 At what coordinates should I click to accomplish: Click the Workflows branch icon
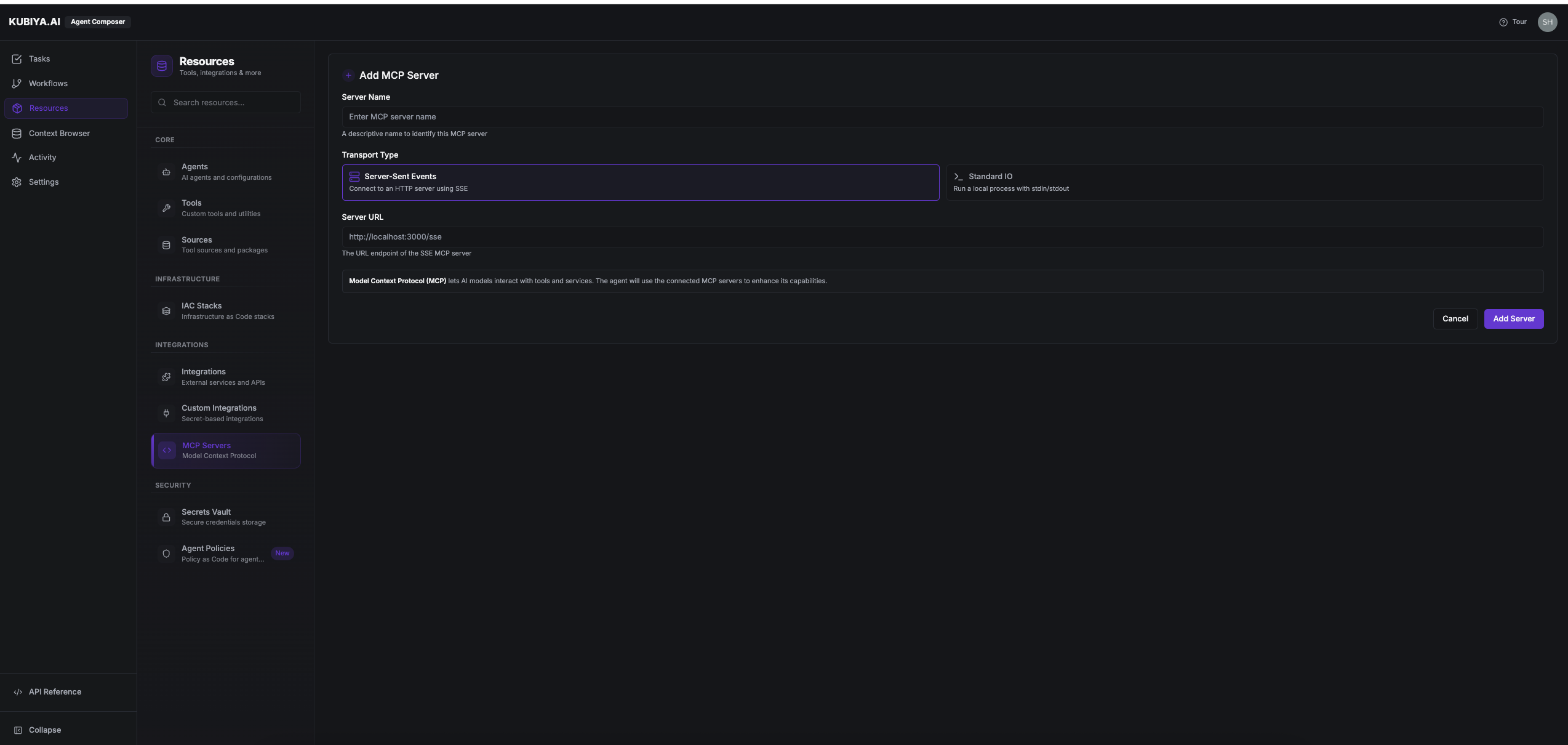(x=17, y=84)
